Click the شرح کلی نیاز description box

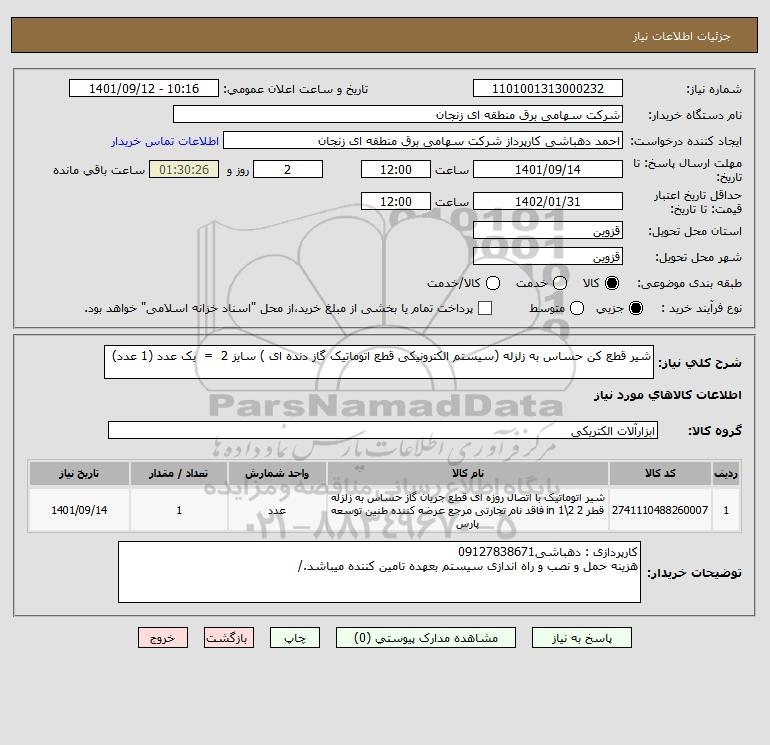click(379, 362)
